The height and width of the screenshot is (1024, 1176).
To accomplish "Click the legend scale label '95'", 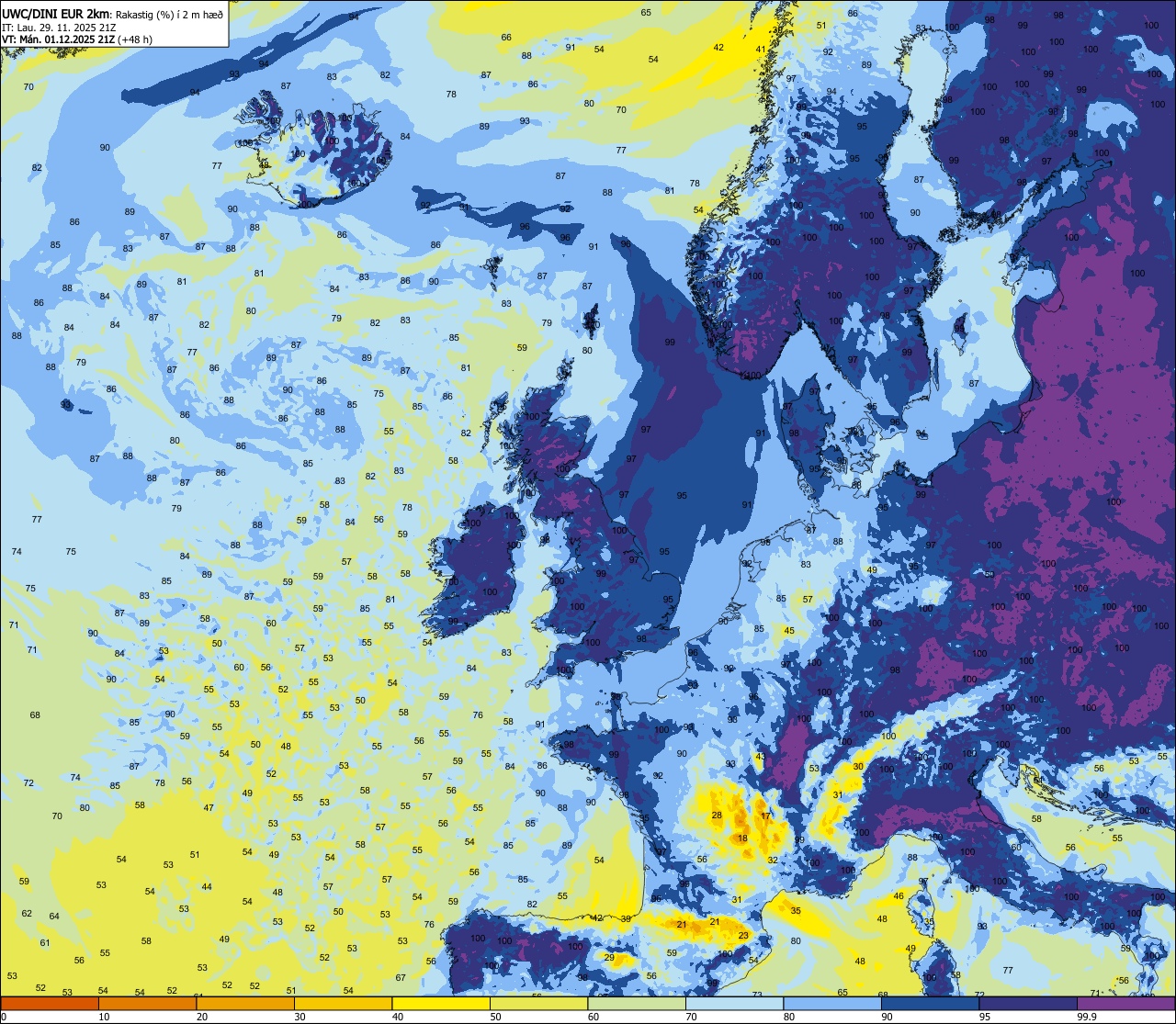I will pyautogui.click(x=985, y=1017).
